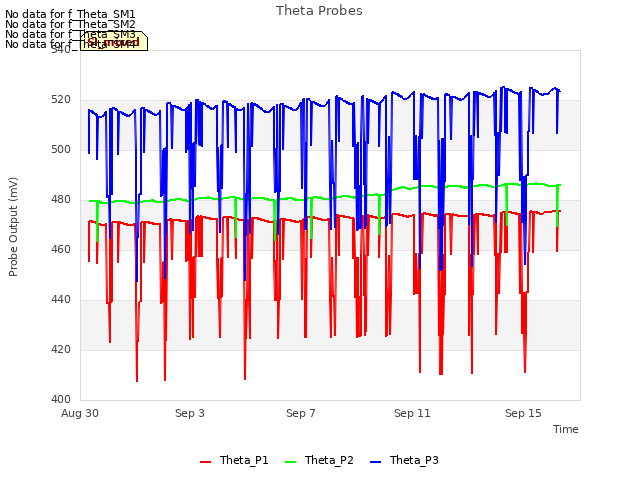The height and width of the screenshot is (480, 640).
Task: Click the 'Sep 3' x-axis tick label
Action: tap(190, 413)
